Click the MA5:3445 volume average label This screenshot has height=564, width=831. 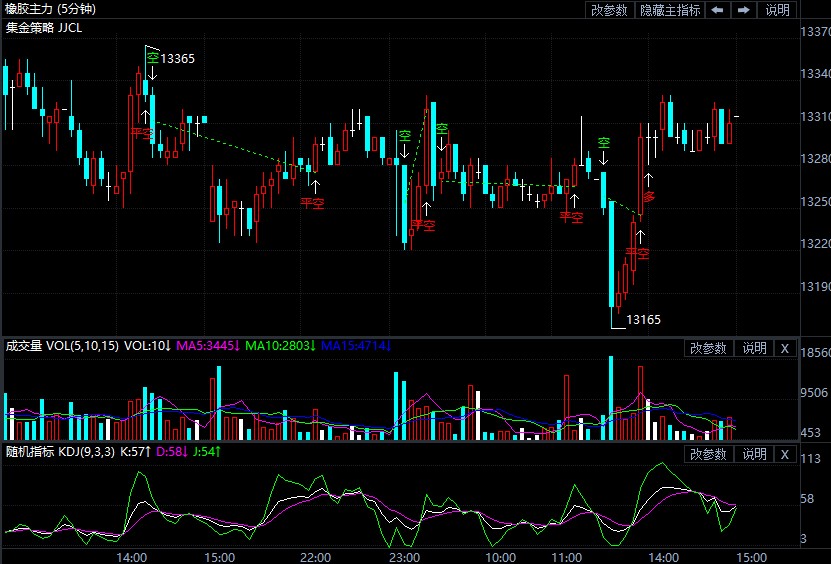[207, 347]
